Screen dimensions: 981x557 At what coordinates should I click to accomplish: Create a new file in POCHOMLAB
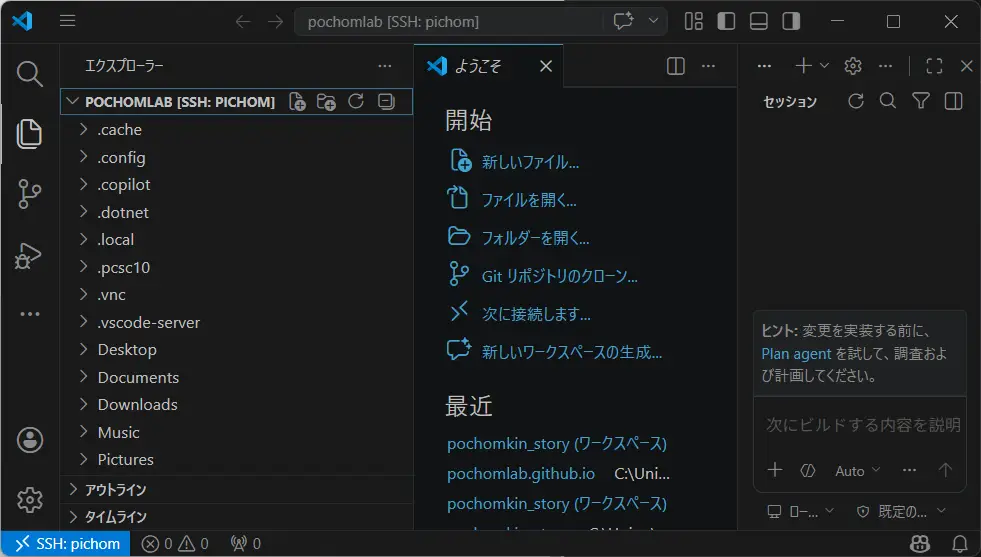click(x=297, y=101)
